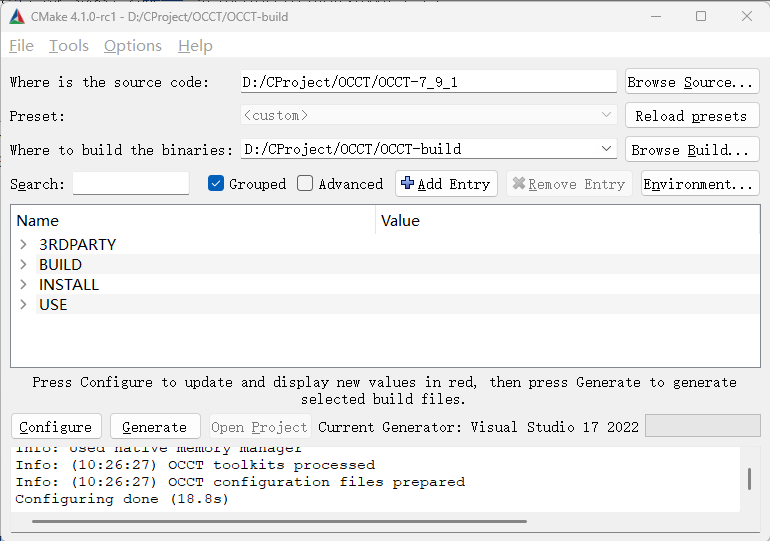Expand the BUILD group
Image resolution: width=770 pixels, height=541 pixels.
coord(23,264)
